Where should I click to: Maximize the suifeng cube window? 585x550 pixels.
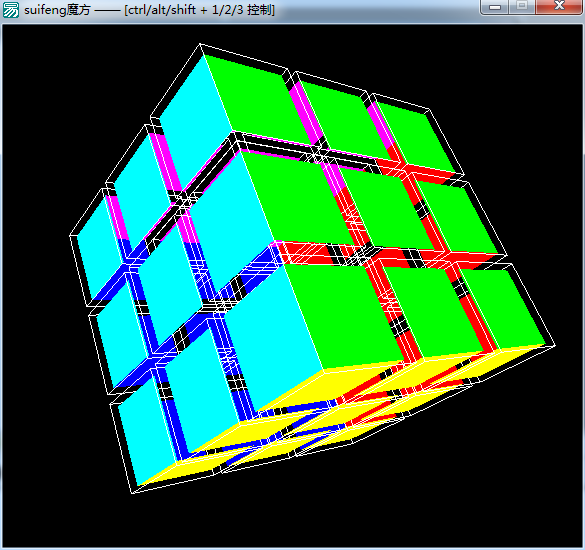coord(522,6)
